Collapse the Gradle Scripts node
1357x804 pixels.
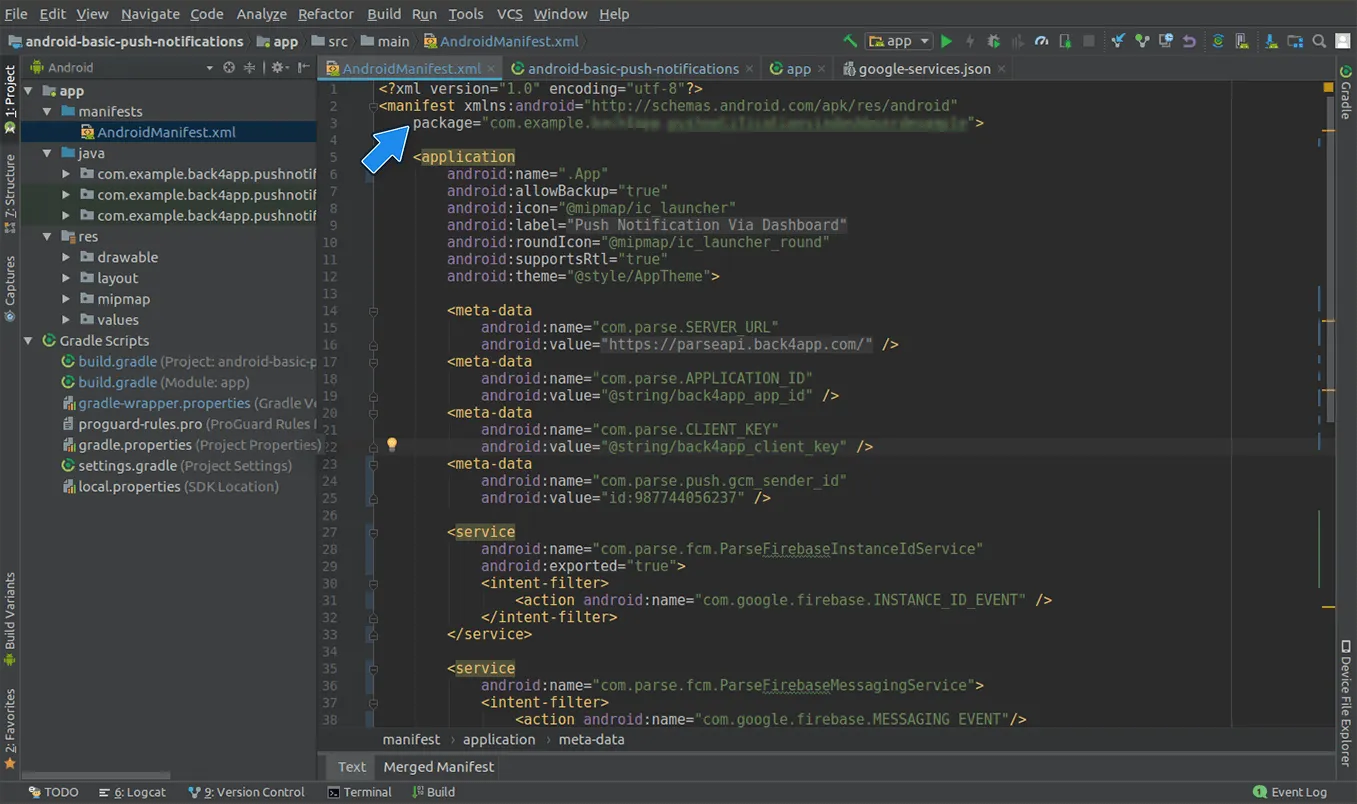(29, 341)
